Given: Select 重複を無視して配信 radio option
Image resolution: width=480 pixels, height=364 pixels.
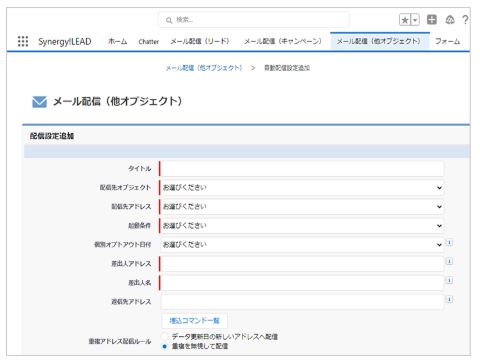Looking at the screenshot, I should [x=165, y=346].
